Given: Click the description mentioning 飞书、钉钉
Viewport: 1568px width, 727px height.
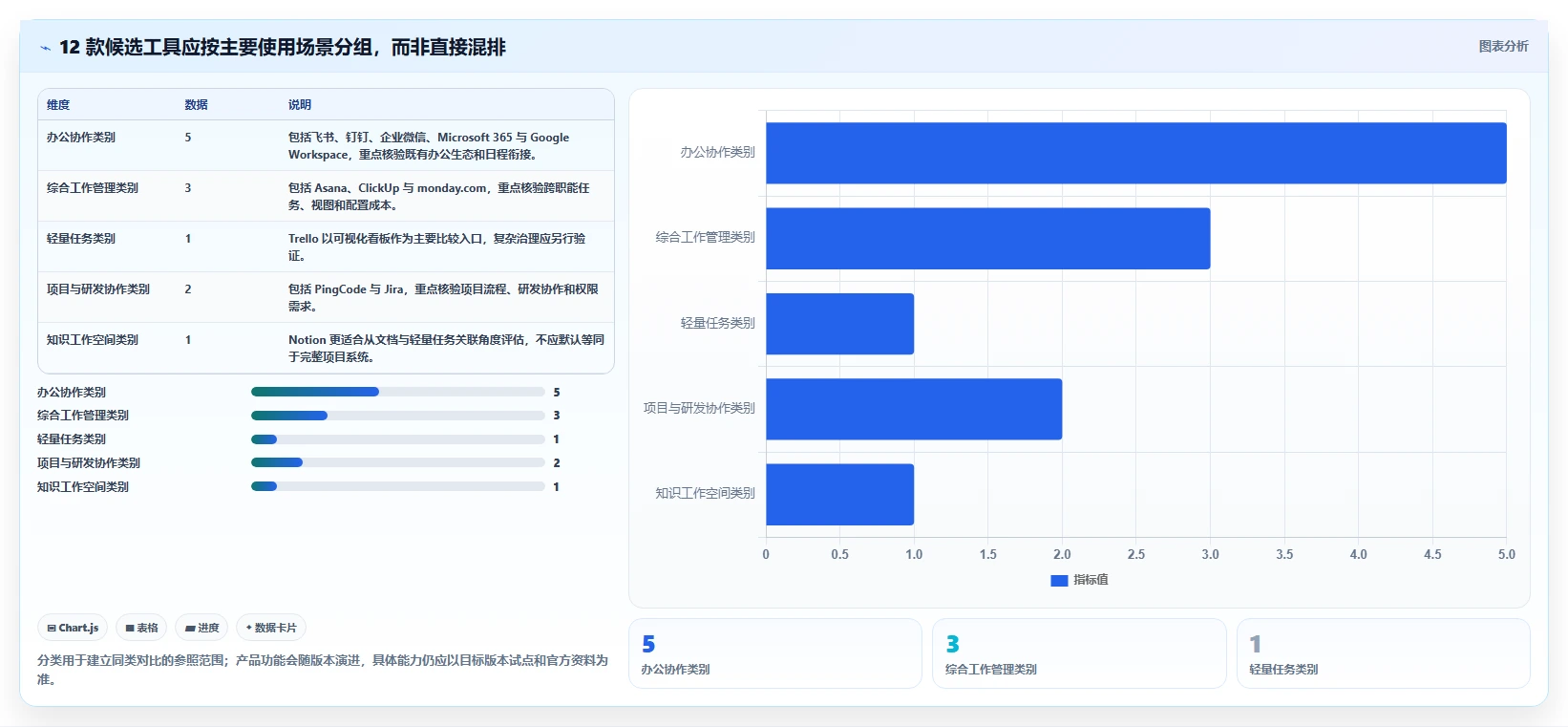Looking at the screenshot, I should (429, 146).
